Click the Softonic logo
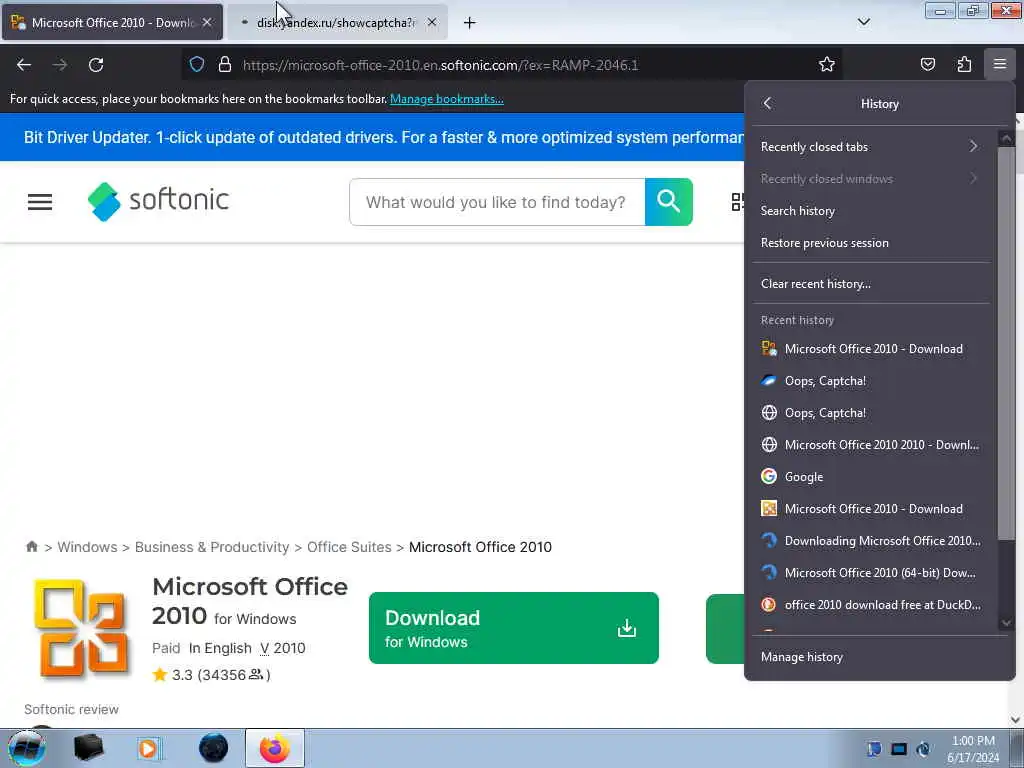Image resolution: width=1024 pixels, height=768 pixels. 158,201
